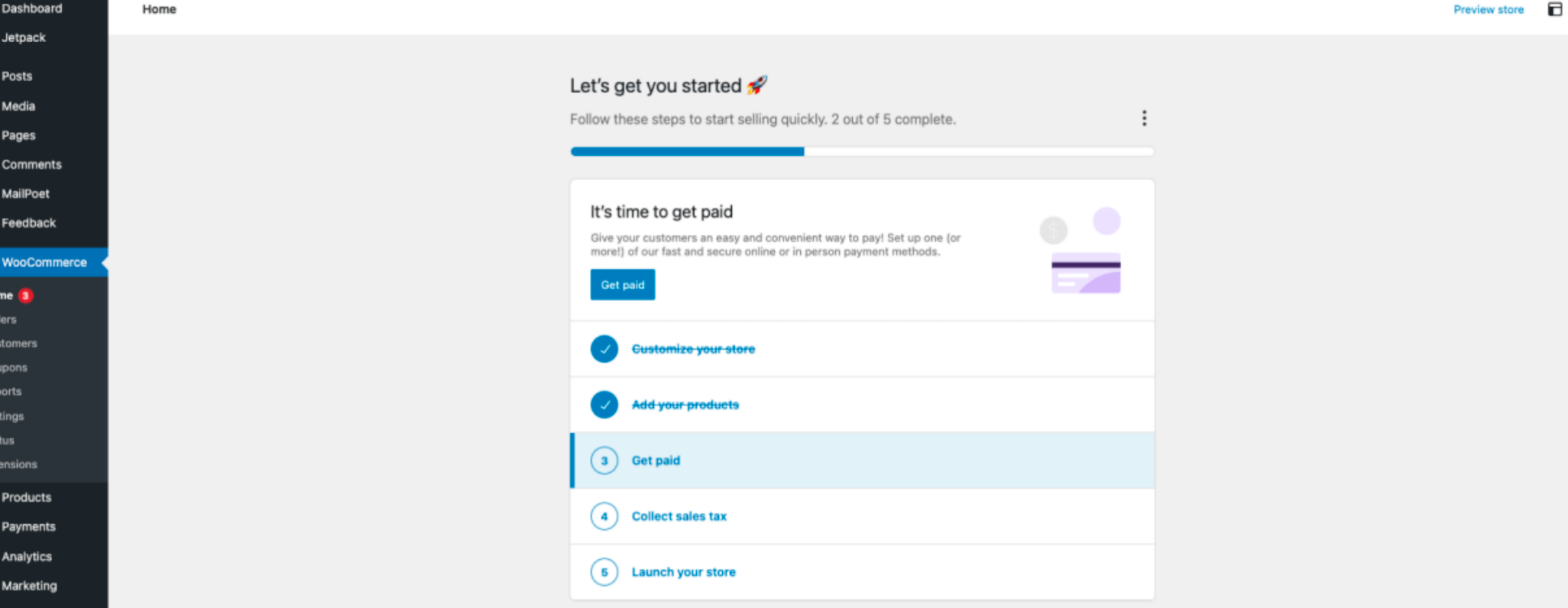Click the step 3 circle icon
The image size is (1568, 608).
[604, 461]
